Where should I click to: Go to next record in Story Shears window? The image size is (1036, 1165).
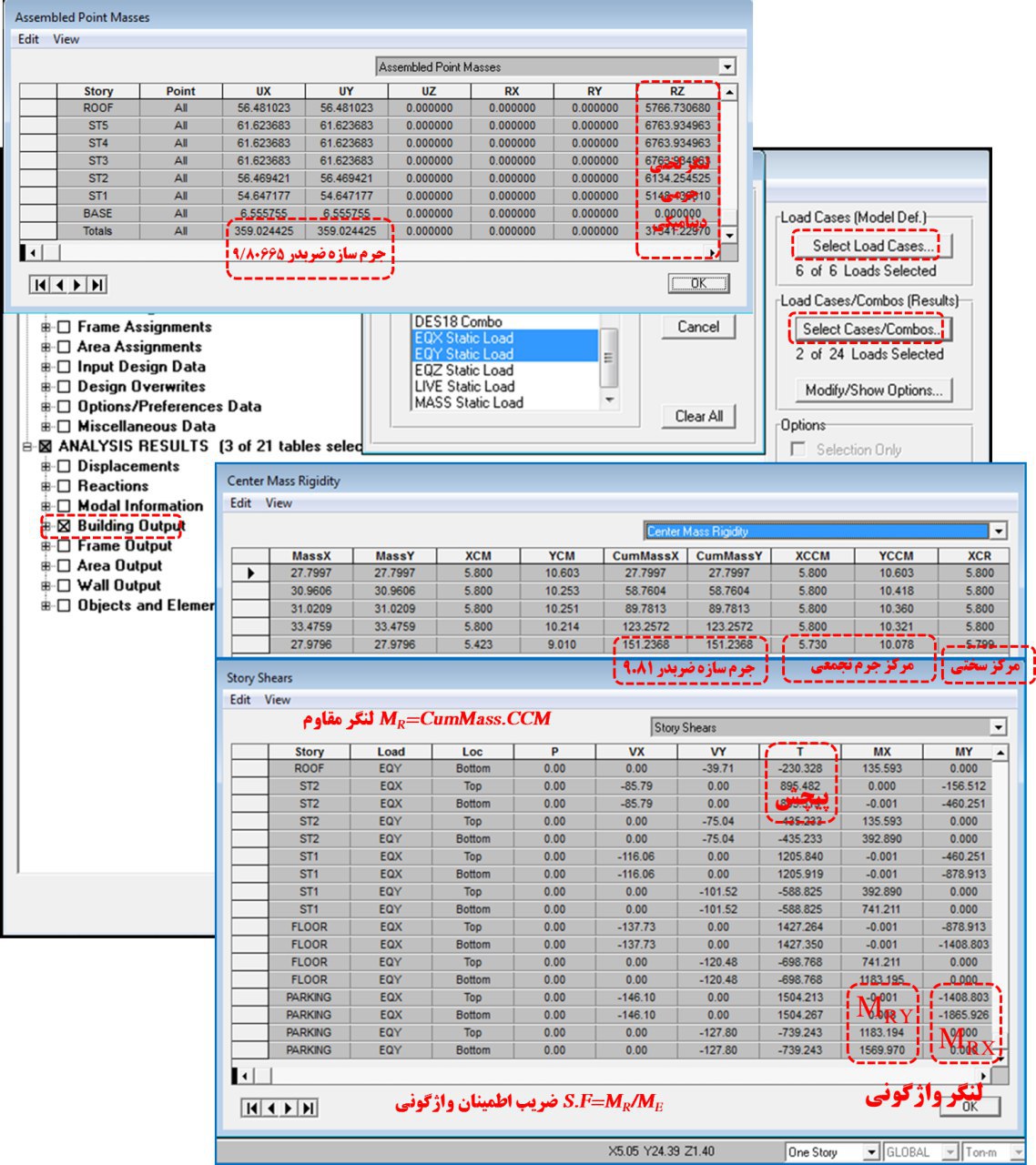(289, 1108)
